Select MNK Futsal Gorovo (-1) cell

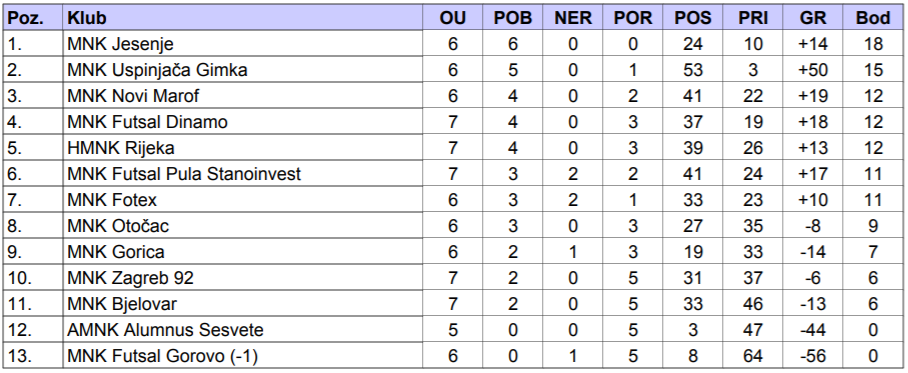243,356
